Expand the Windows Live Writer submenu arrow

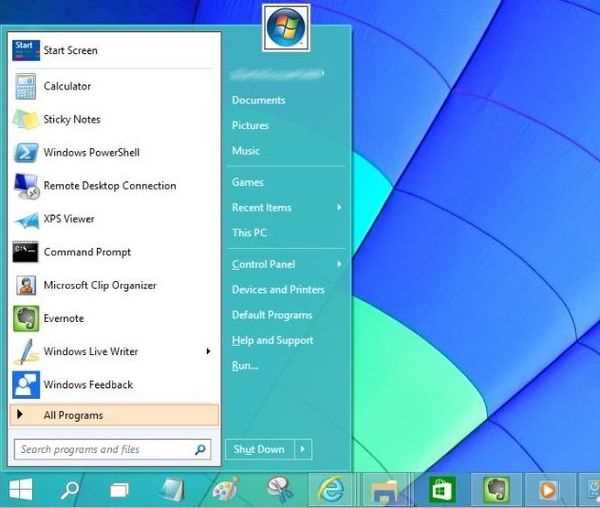tap(208, 351)
